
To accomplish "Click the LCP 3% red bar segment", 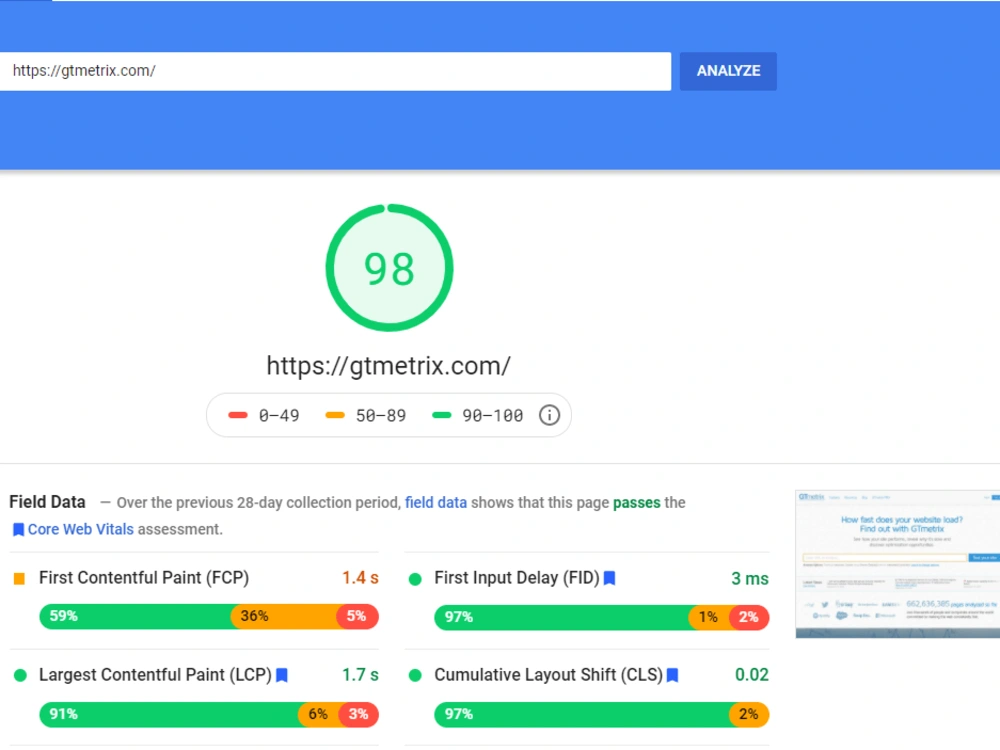I will tap(359, 714).
